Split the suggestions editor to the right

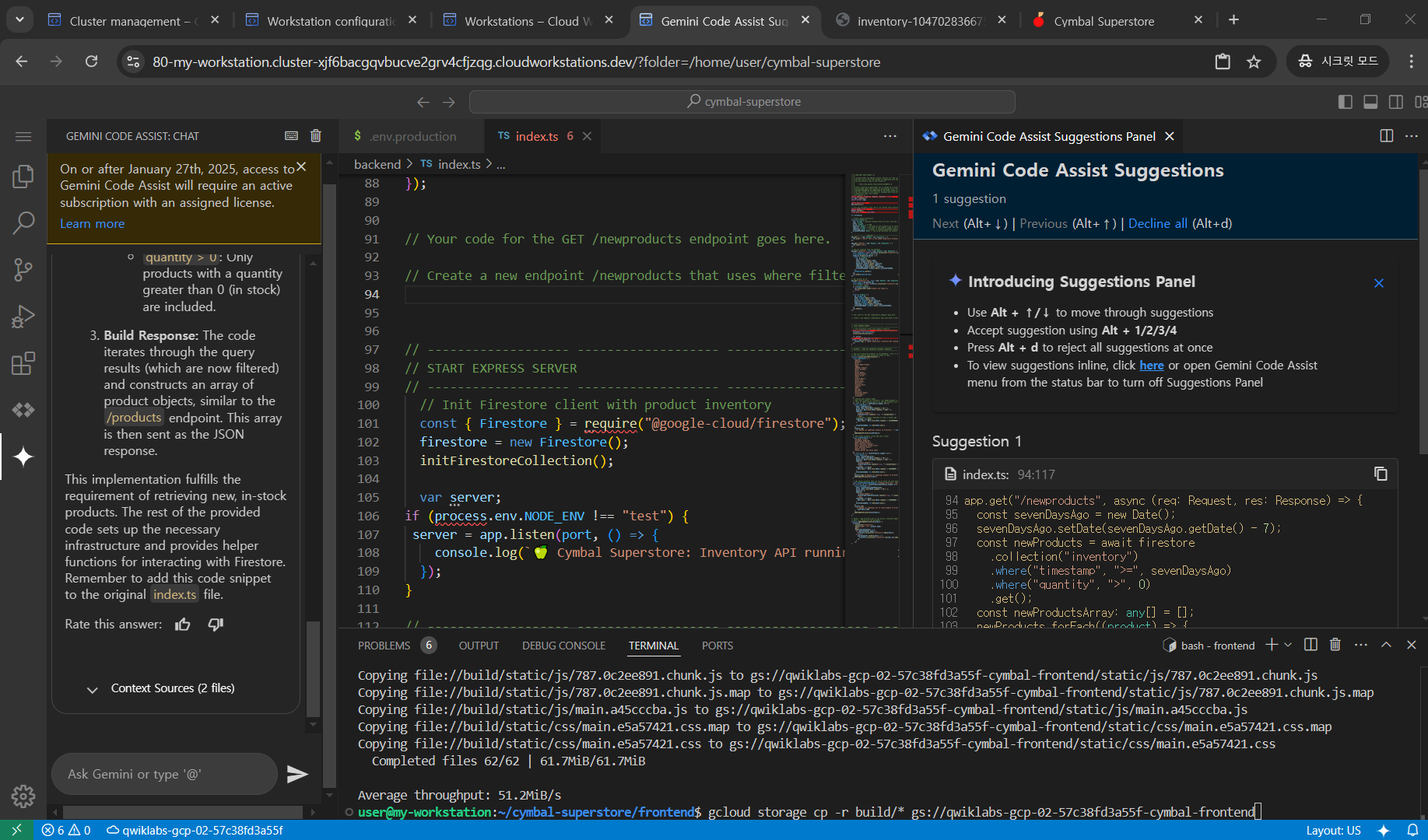point(1387,136)
